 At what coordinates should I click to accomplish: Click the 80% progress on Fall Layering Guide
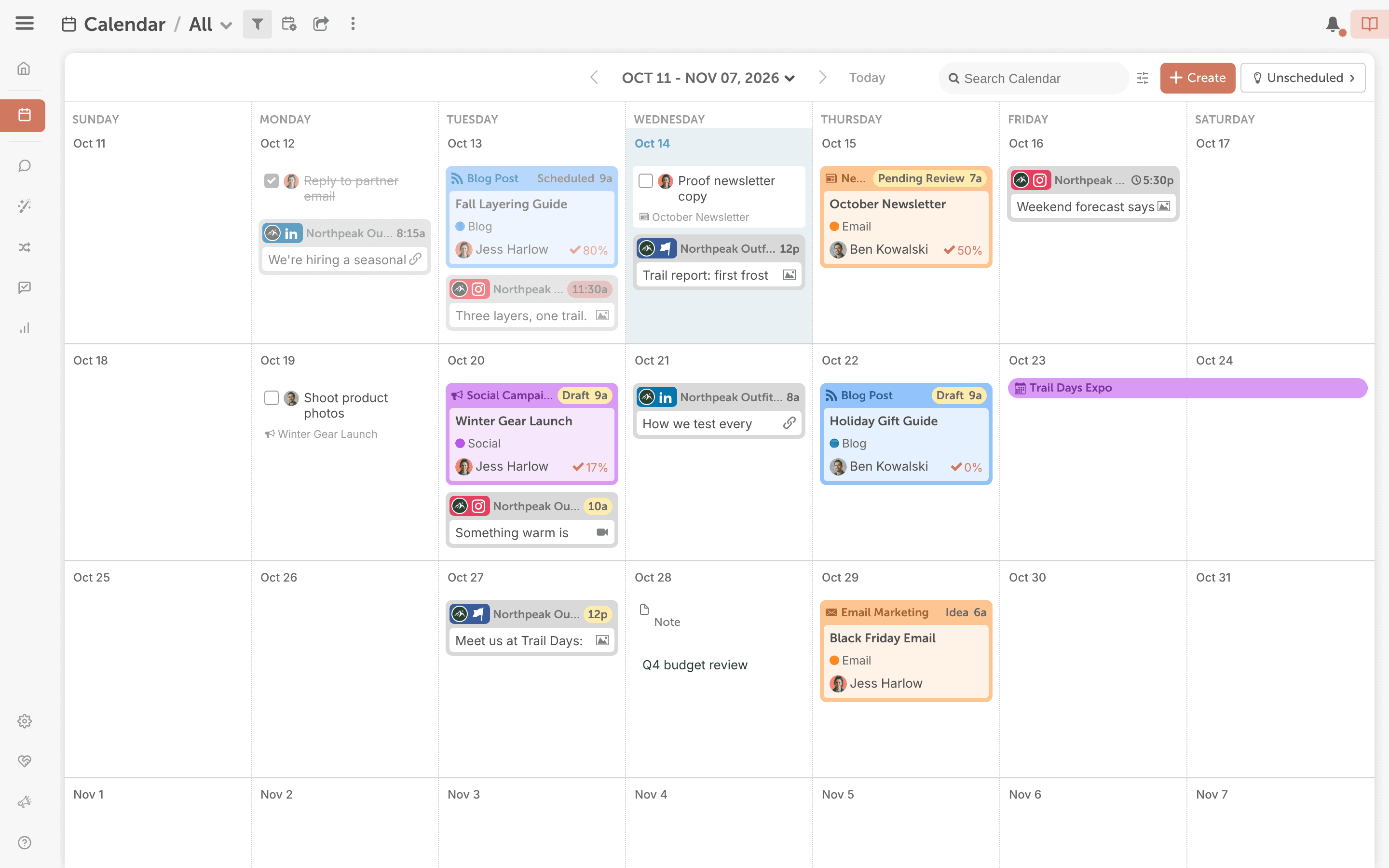pyautogui.click(x=588, y=250)
